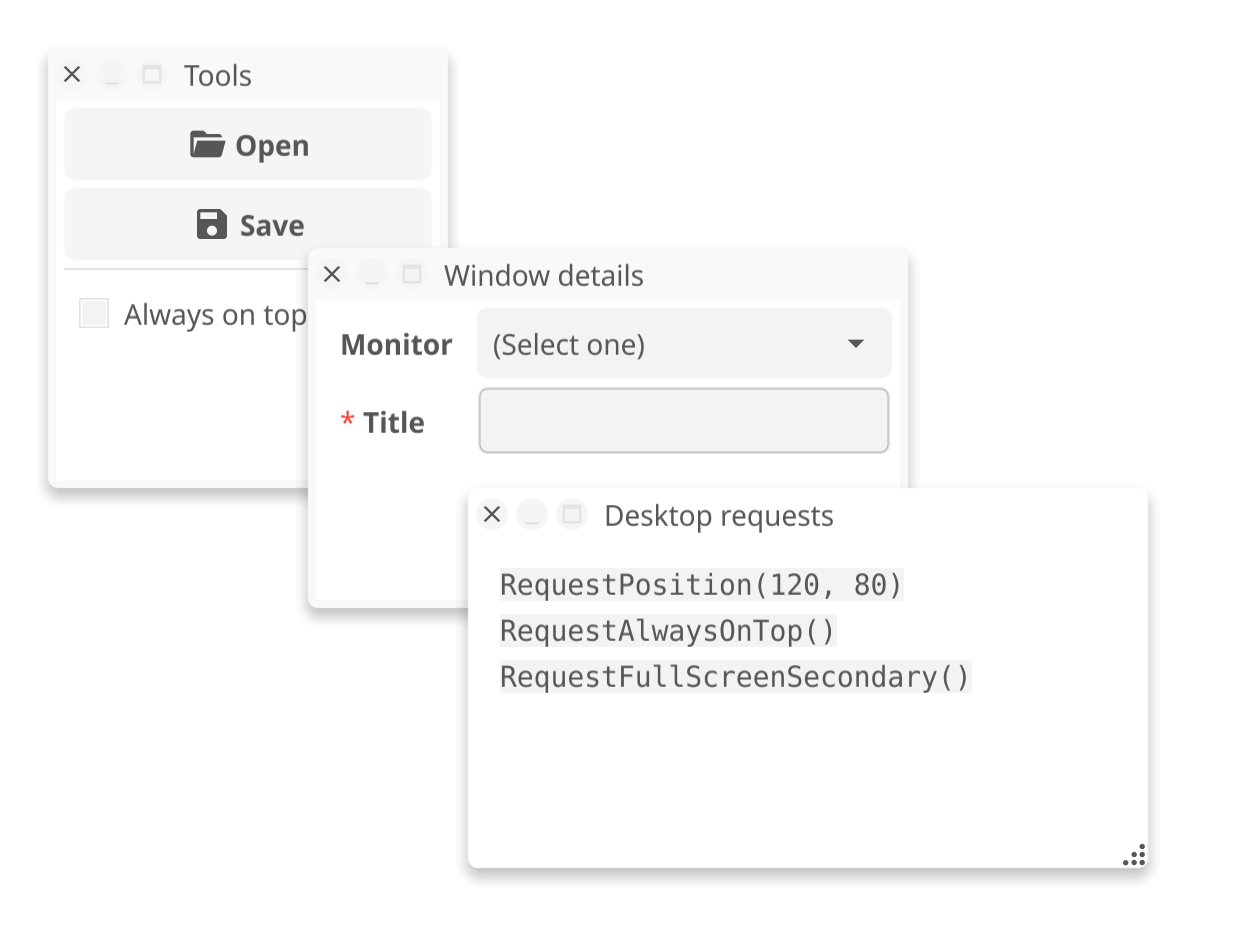Viewport: 1240px width, 940px height.
Task: Minimize the Tools window
Action: 112,75
